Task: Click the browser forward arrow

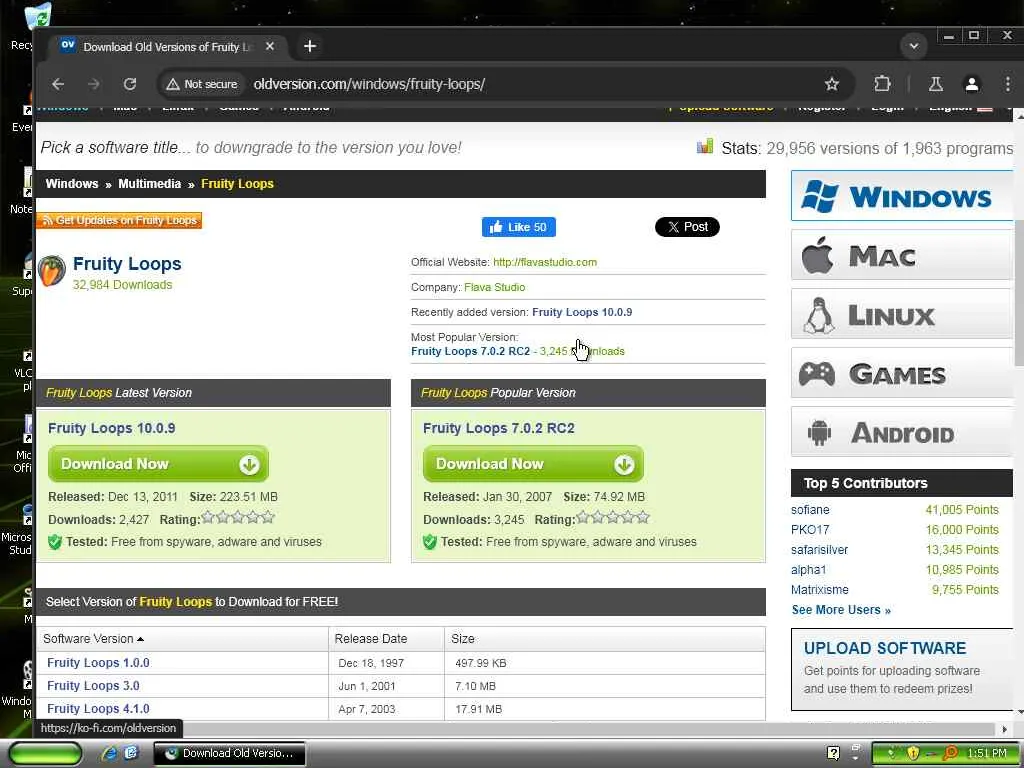Action: [94, 84]
